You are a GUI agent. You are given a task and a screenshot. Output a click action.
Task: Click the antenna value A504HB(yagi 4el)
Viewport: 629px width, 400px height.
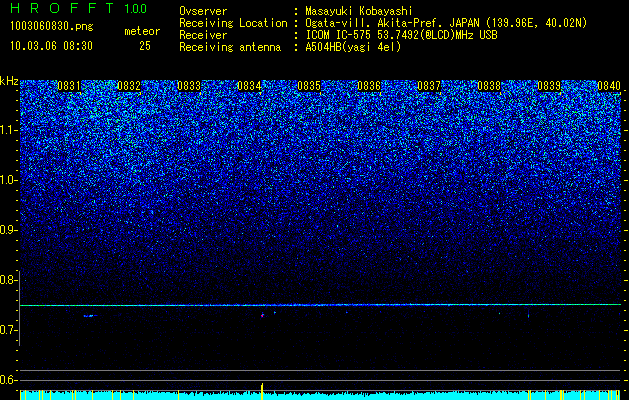[x=353, y=47]
